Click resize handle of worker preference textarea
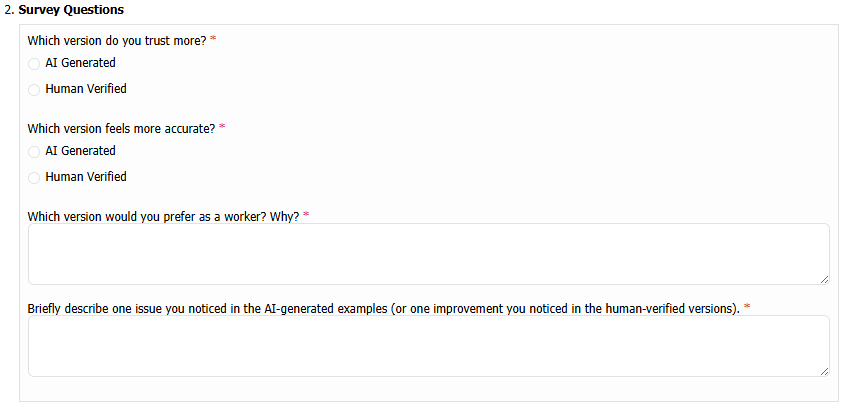Screen dimensions: 844x405 (x=824, y=279)
